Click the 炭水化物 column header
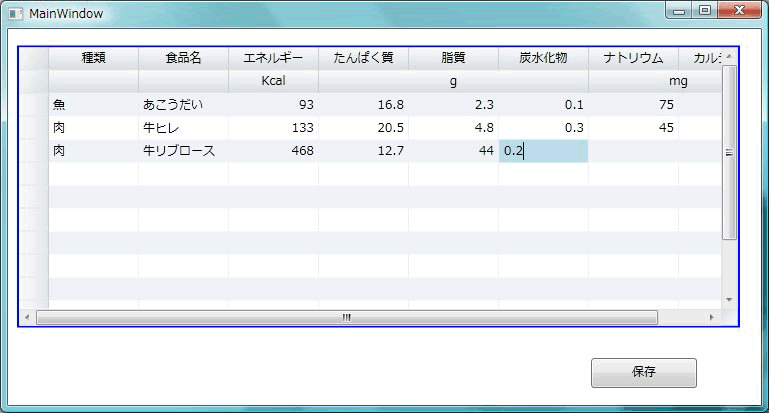Screen dimensions: 769x413 point(543,58)
